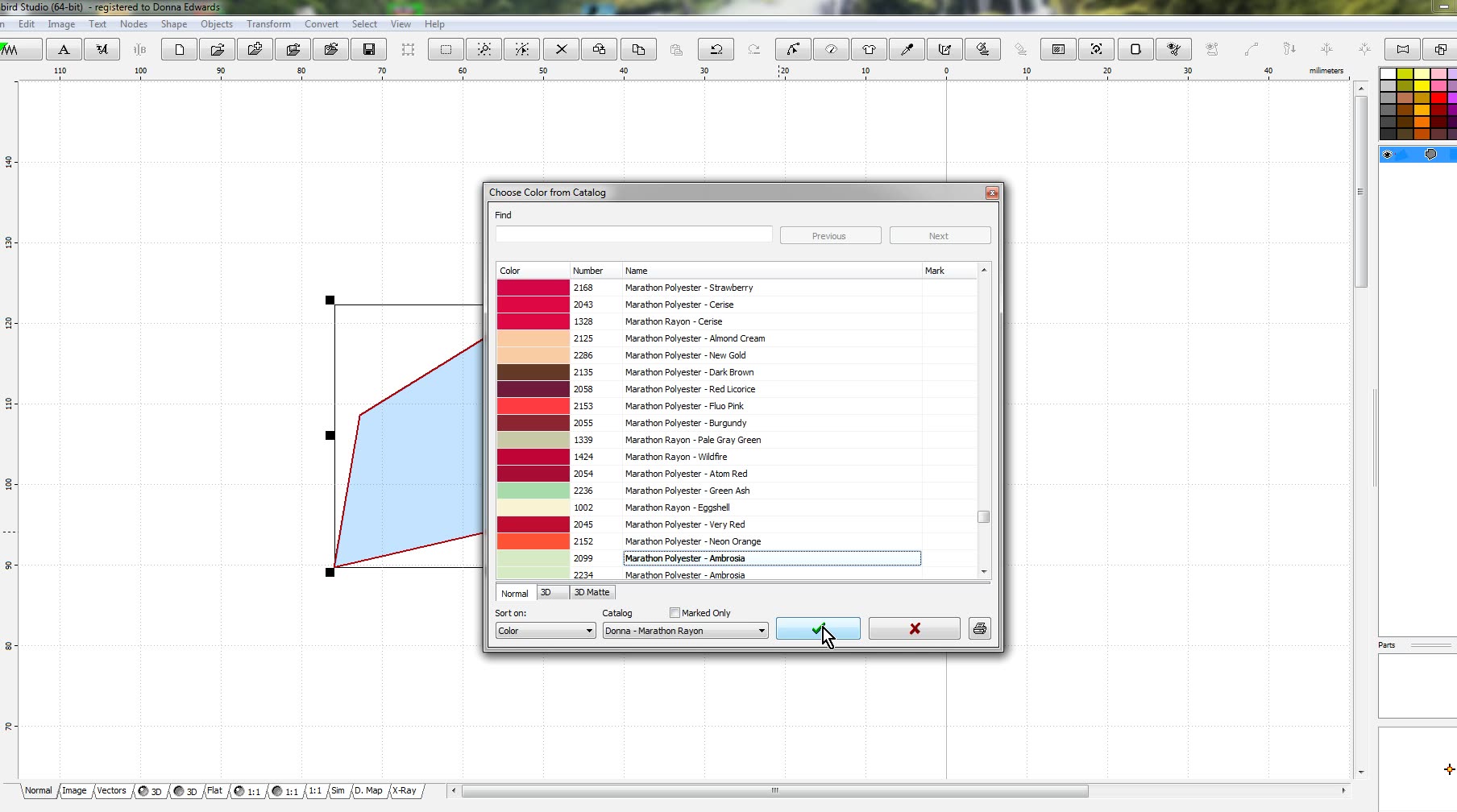Click the thread scissors icon on the toolbar
The height and width of the screenshot is (812, 1457).
click(x=1174, y=49)
